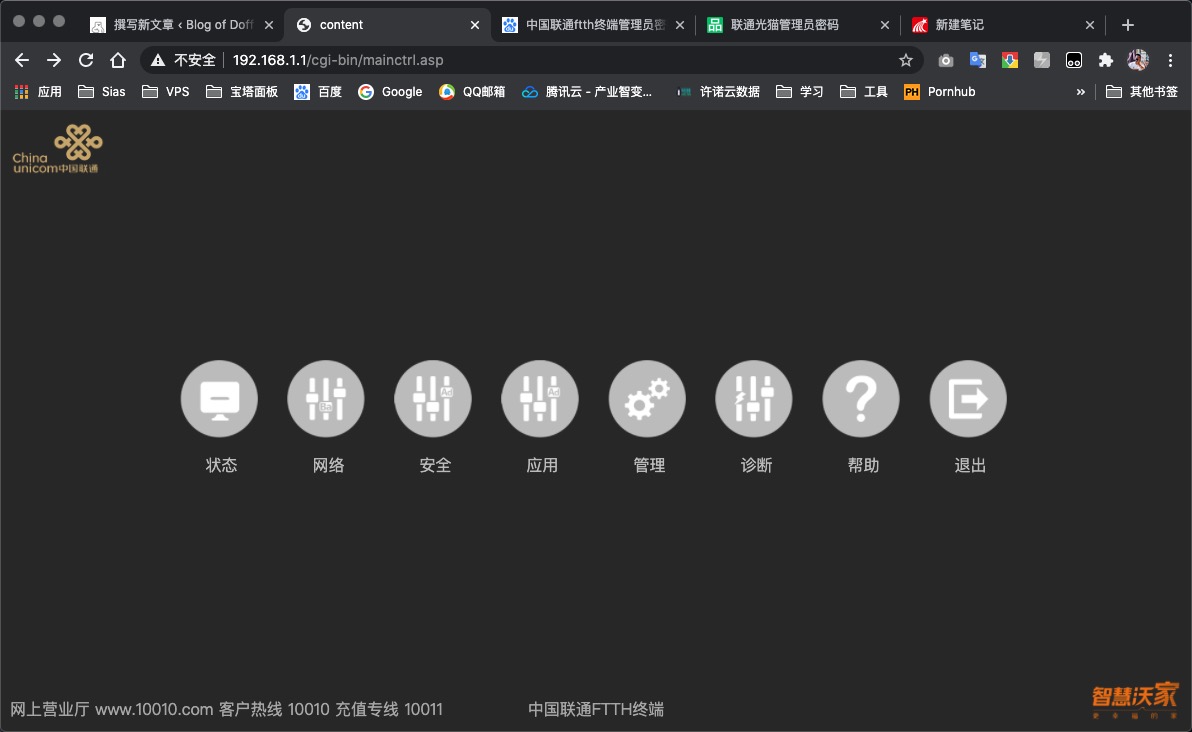Image resolution: width=1192 pixels, height=732 pixels.
Task: Click the Tampermonkey extension icon
Action: coord(1073,60)
